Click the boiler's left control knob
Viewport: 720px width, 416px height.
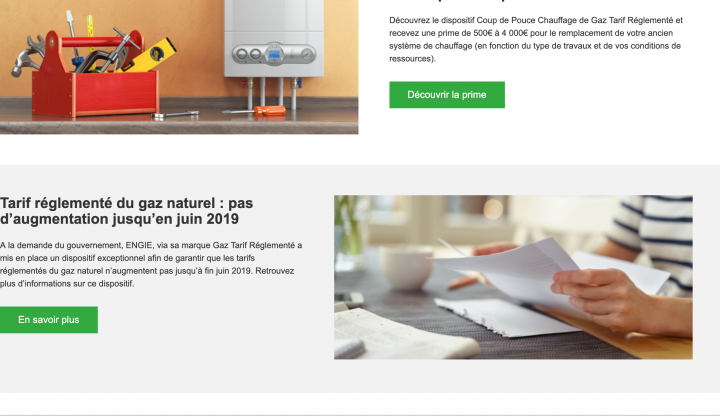click(242, 55)
